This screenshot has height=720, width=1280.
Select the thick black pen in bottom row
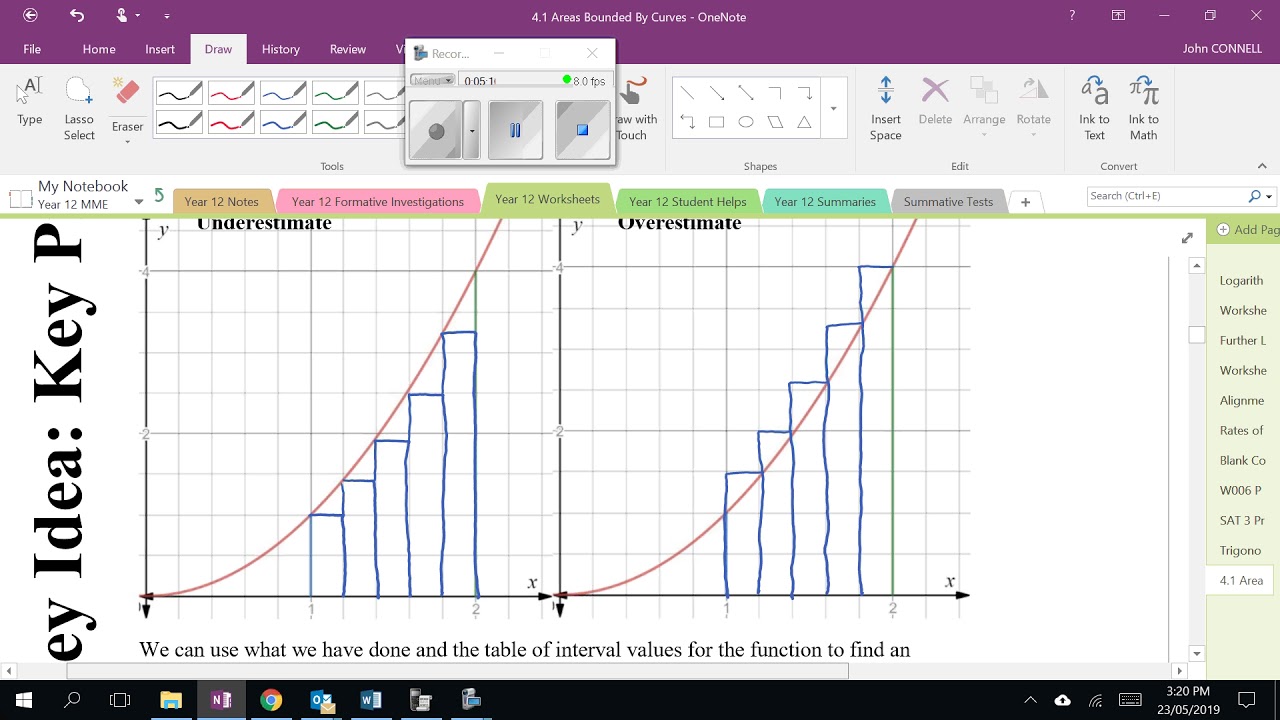(179, 122)
